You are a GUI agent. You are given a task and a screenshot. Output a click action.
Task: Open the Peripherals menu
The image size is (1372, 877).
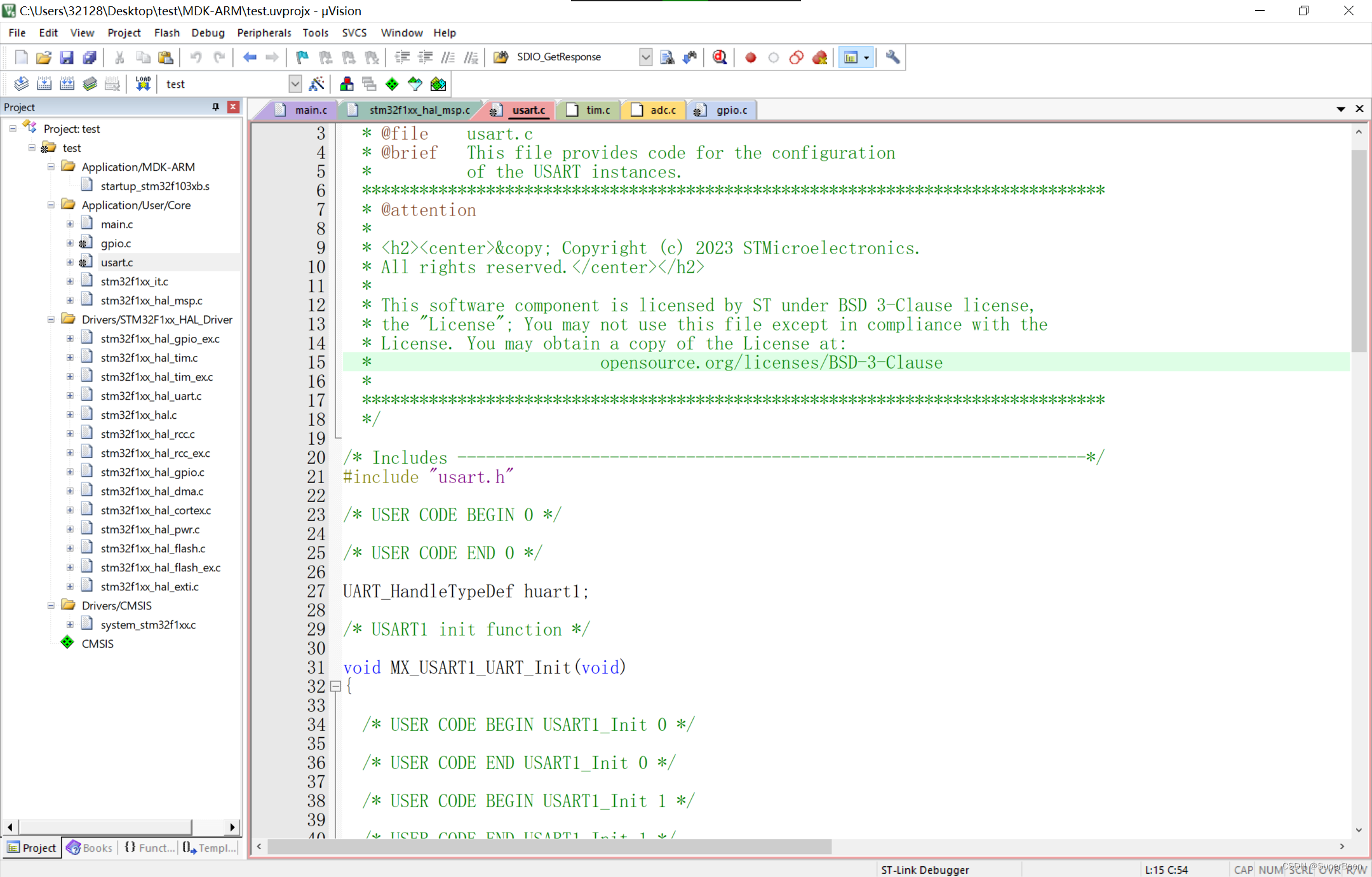[264, 32]
